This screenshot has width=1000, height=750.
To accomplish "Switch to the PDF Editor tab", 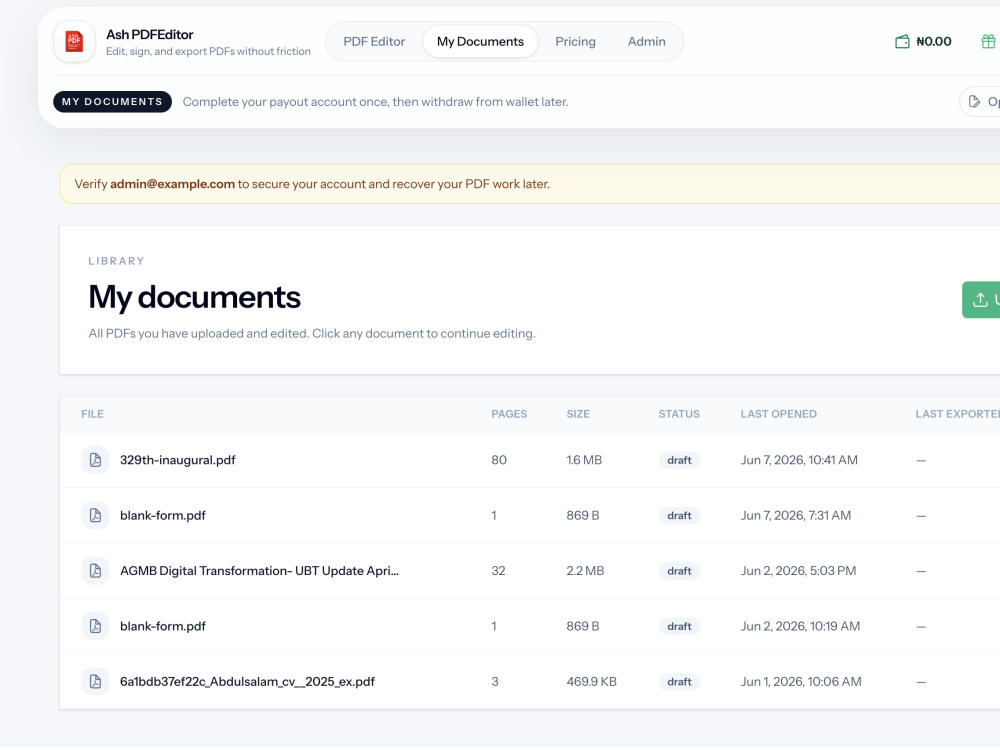I will coord(374,41).
